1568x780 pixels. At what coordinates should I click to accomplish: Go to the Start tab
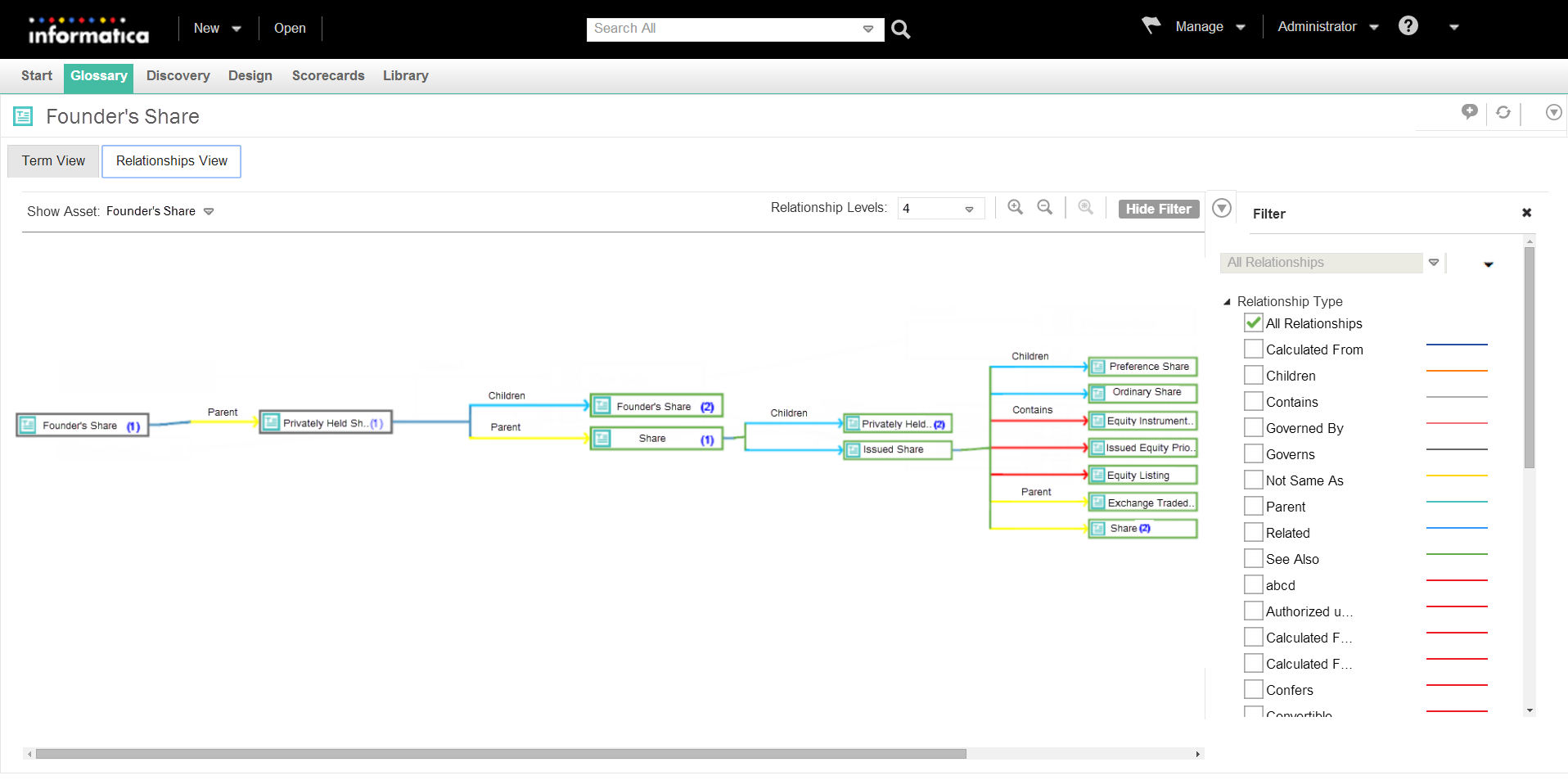[37, 75]
